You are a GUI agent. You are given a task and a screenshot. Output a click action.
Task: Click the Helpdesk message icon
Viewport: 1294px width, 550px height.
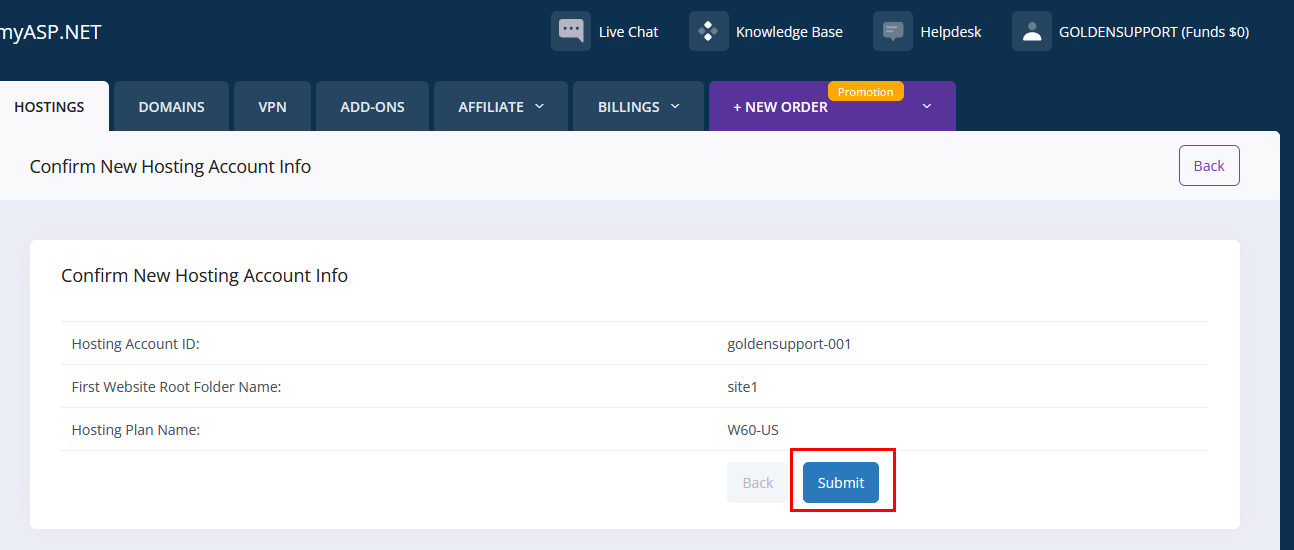click(893, 31)
